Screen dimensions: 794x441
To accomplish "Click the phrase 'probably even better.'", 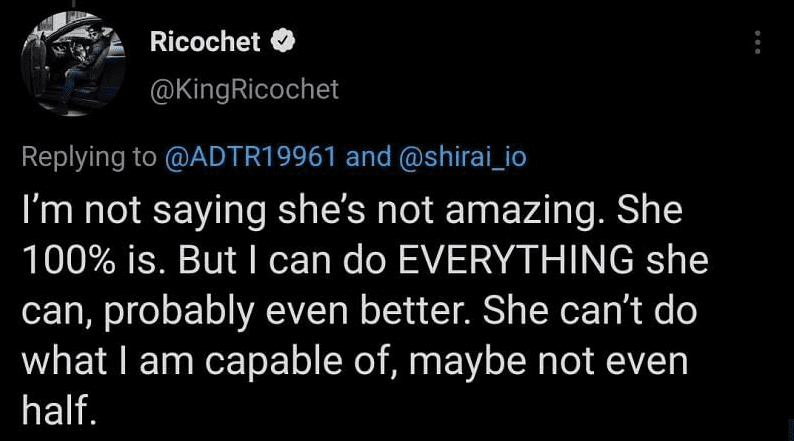I will pyautogui.click(x=288, y=312).
